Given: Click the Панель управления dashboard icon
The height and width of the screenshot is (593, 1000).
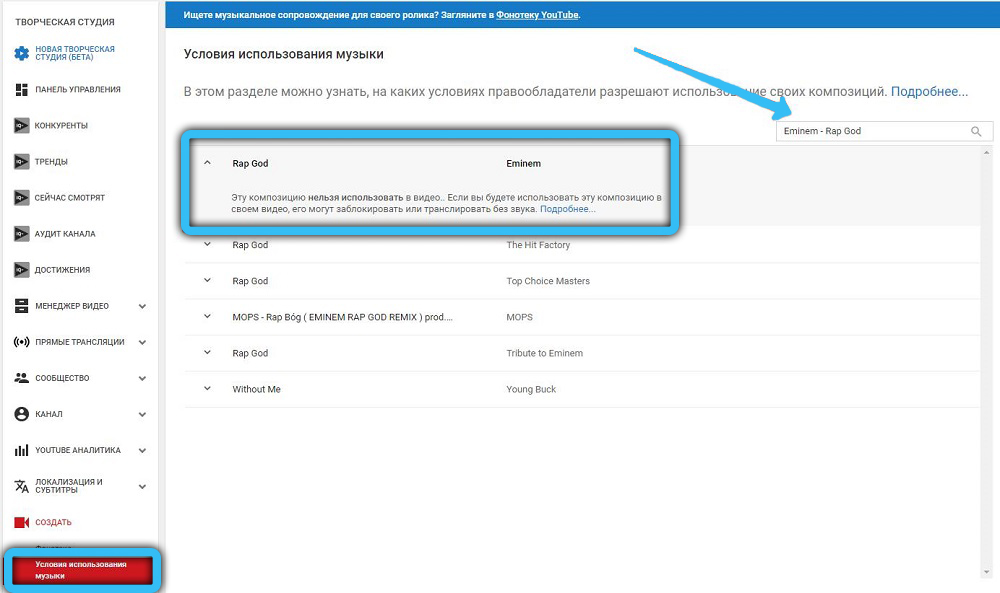Looking at the screenshot, I should coord(22,90).
